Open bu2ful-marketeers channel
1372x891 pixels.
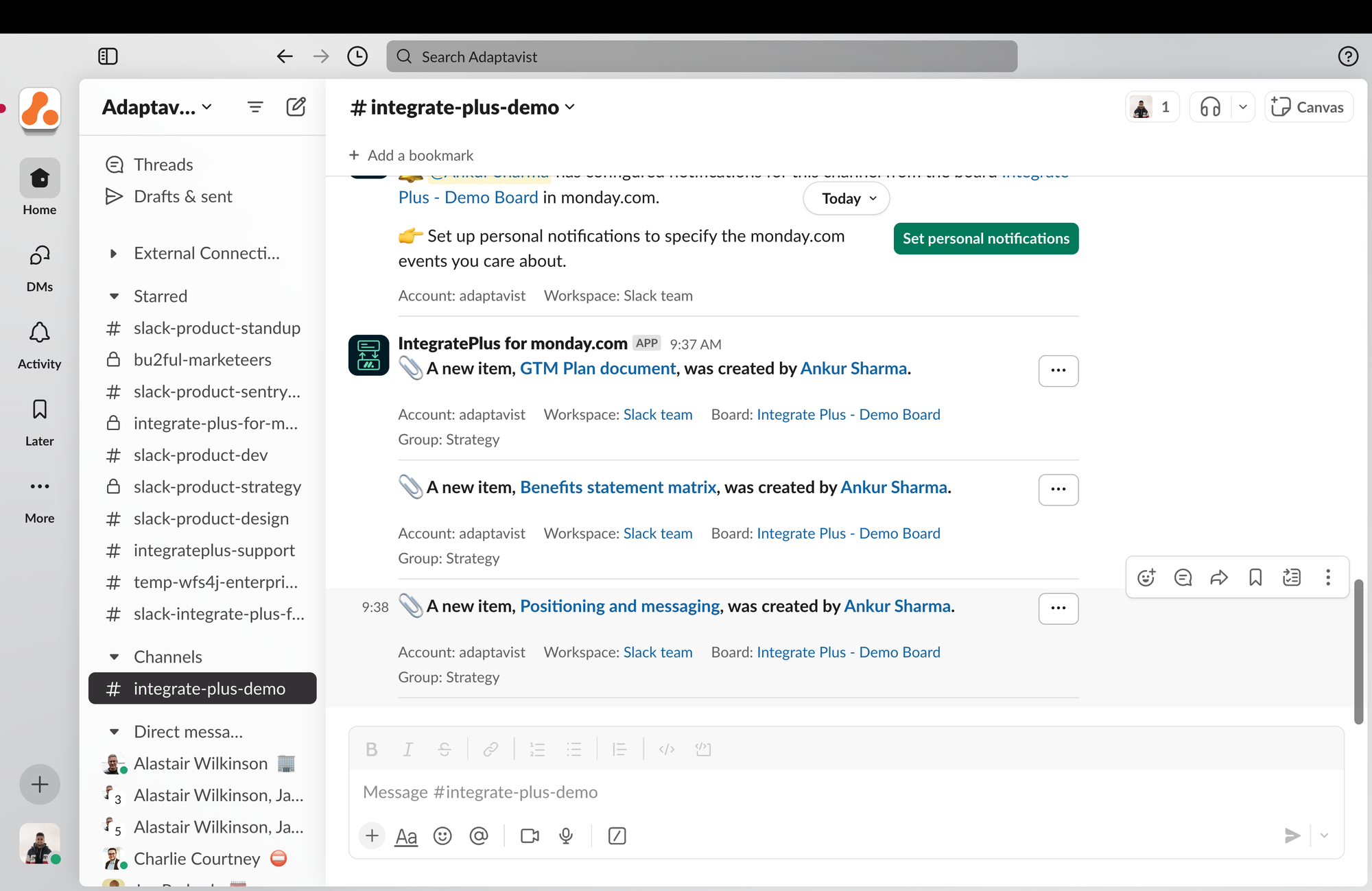(202, 359)
